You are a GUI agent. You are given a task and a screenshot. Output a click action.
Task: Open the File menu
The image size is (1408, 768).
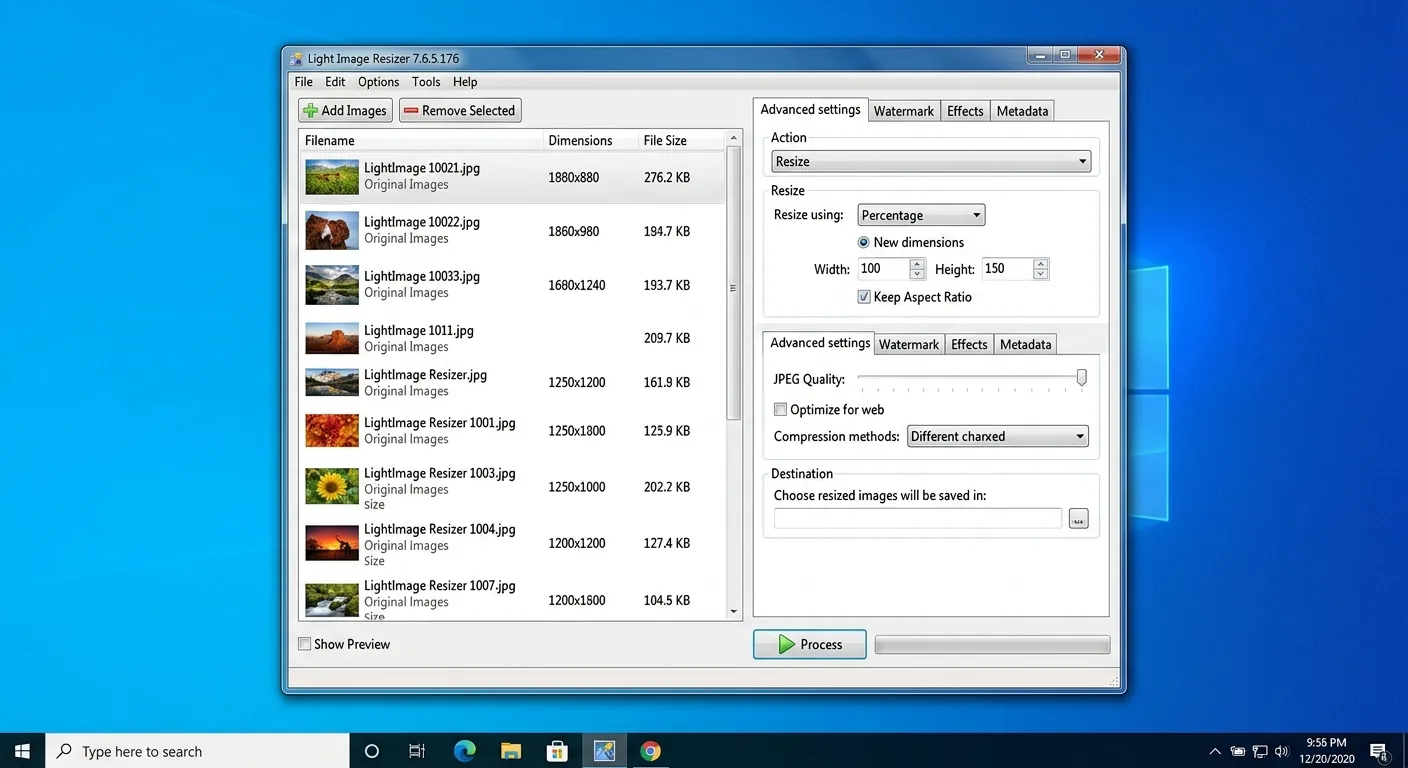(304, 82)
